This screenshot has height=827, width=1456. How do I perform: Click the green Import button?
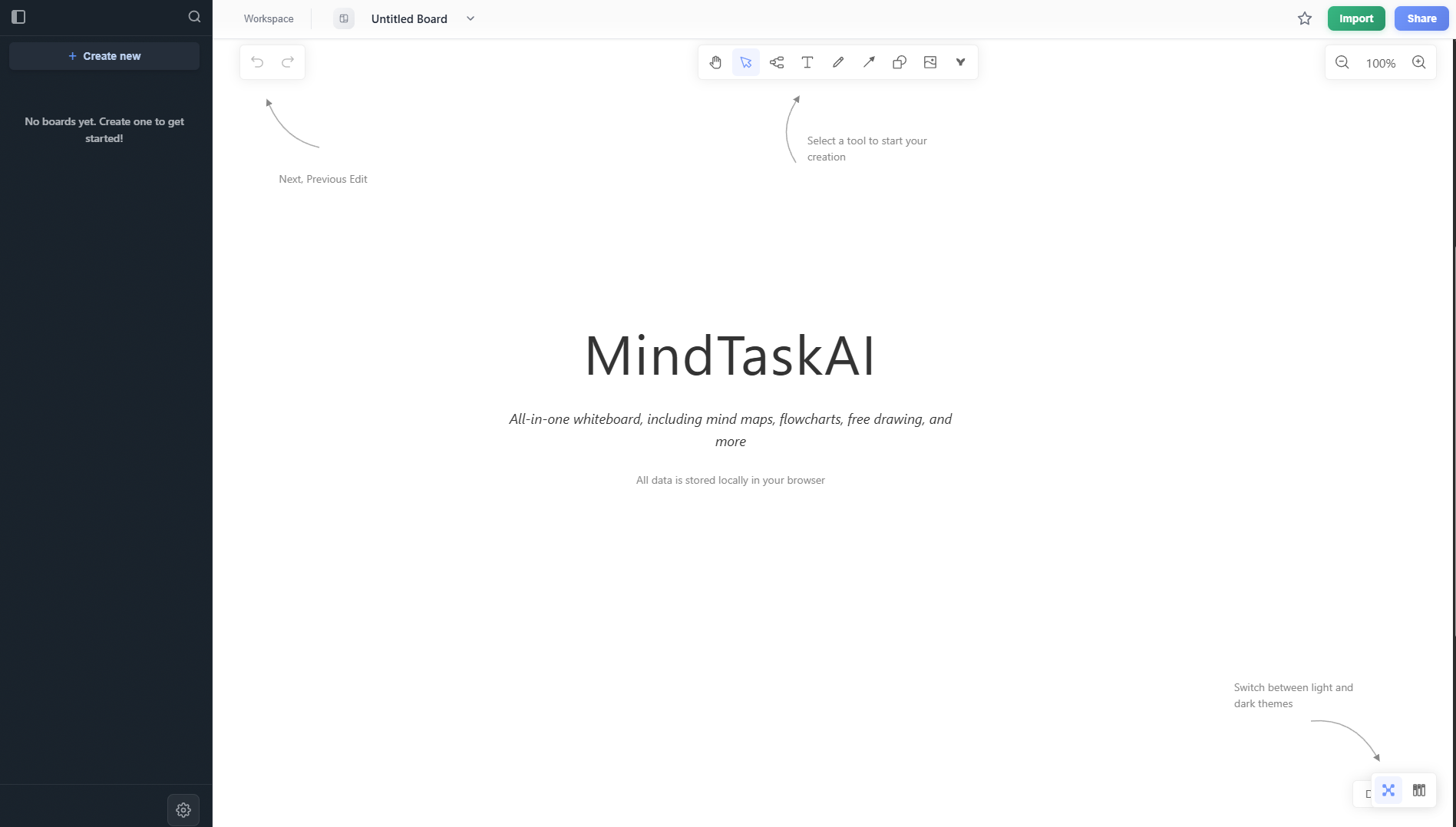pos(1356,18)
